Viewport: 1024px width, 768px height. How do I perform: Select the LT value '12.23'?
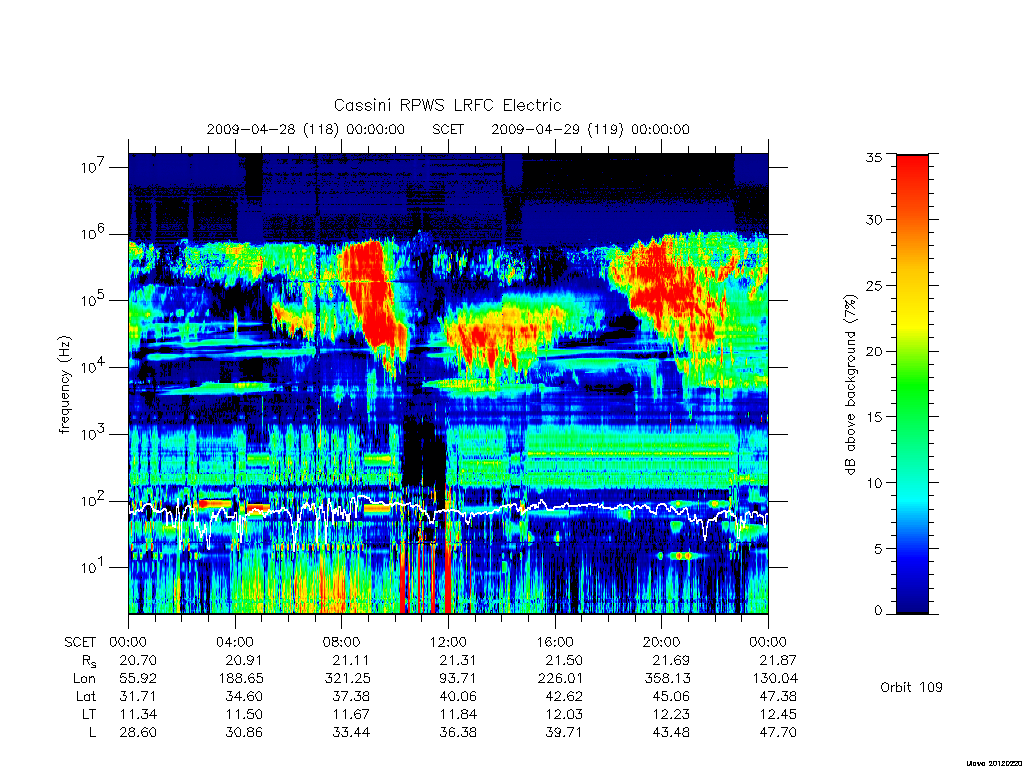pyautogui.click(x=671, y=714)
